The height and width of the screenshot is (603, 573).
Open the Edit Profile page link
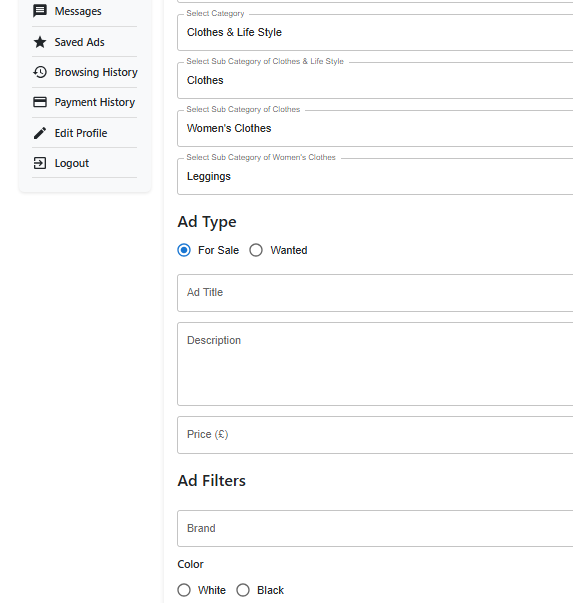tap(81, 133)
